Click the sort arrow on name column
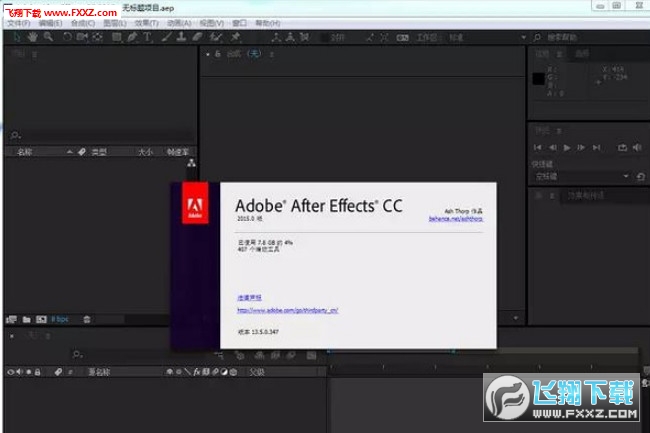The width and height of the screenshot is (650, 433). 69,153
